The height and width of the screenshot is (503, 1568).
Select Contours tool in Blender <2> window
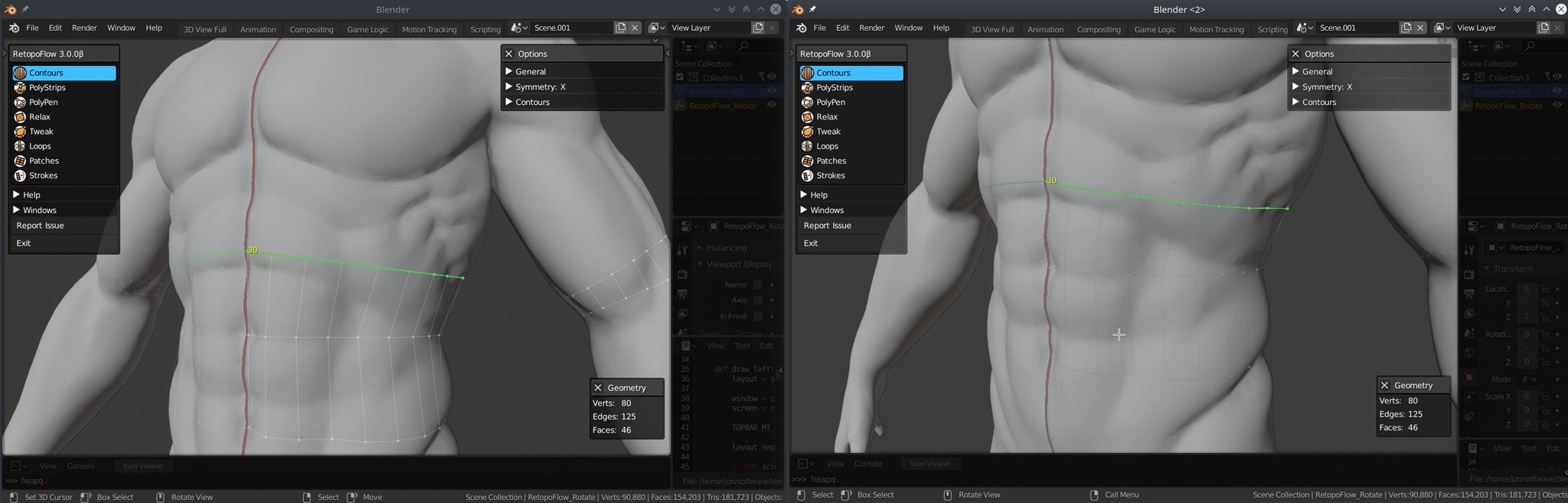(x=851, y=73)
